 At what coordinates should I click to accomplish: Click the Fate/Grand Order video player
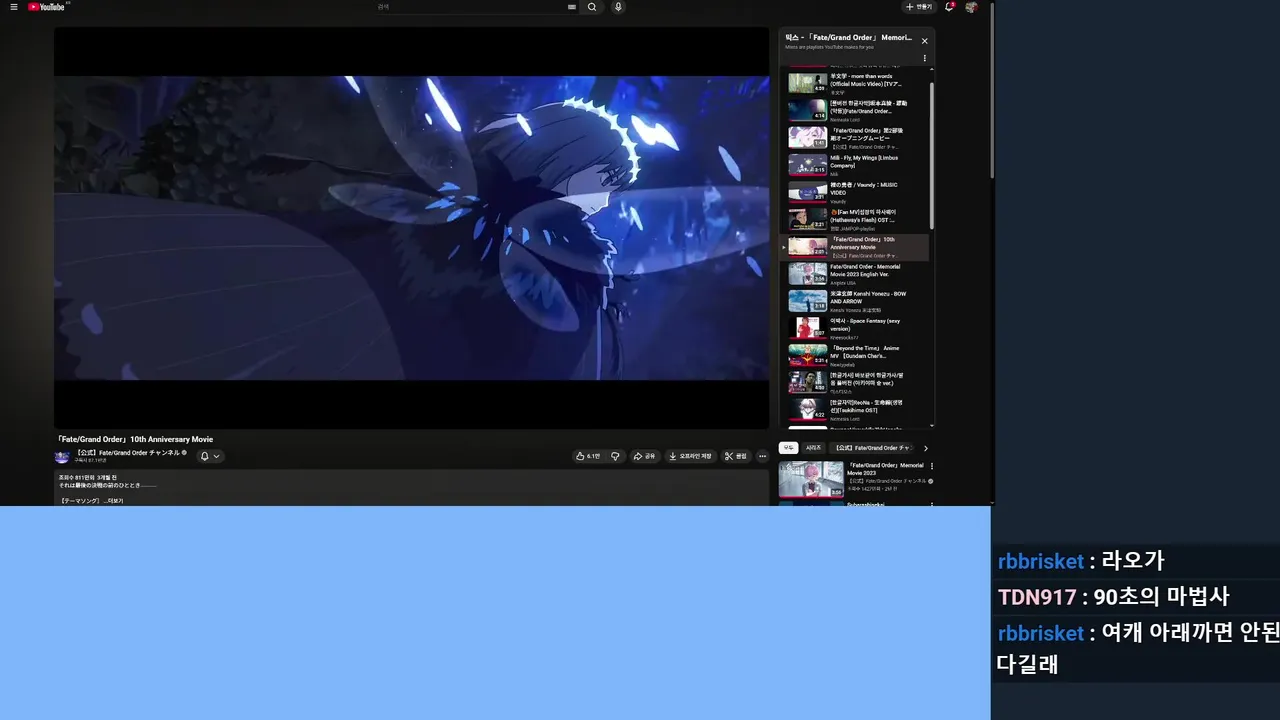point(411,228)
